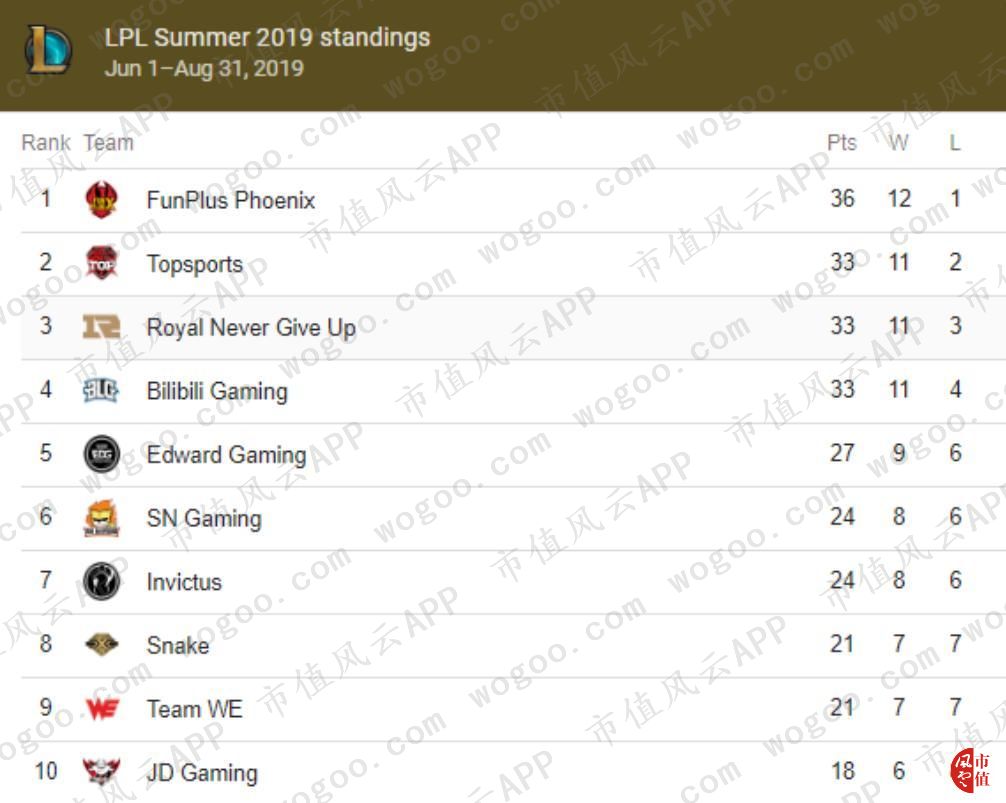This screenshot has height=803, width=1006.
Task: Click the Snake team logo
Action: coord(101,645)
